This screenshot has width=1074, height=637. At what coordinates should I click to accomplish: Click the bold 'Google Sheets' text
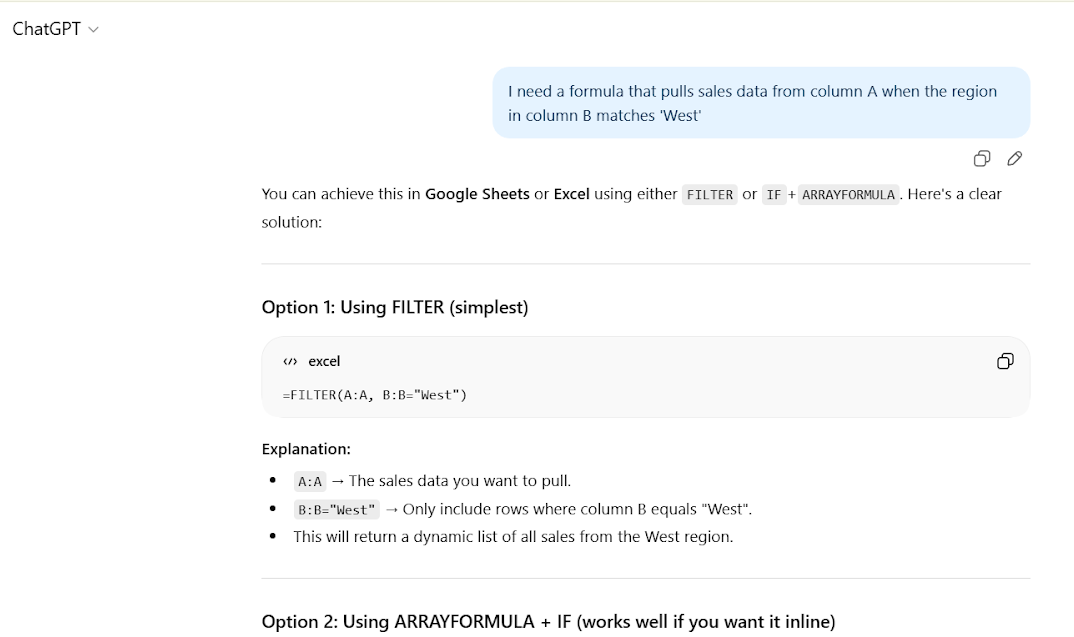pos(477,194)
